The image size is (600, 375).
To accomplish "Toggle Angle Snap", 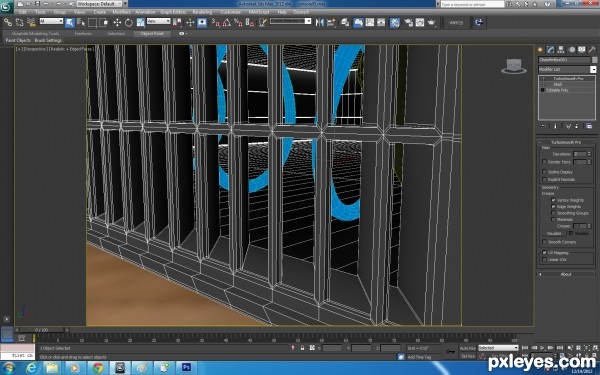I will (x=227, y=23).
